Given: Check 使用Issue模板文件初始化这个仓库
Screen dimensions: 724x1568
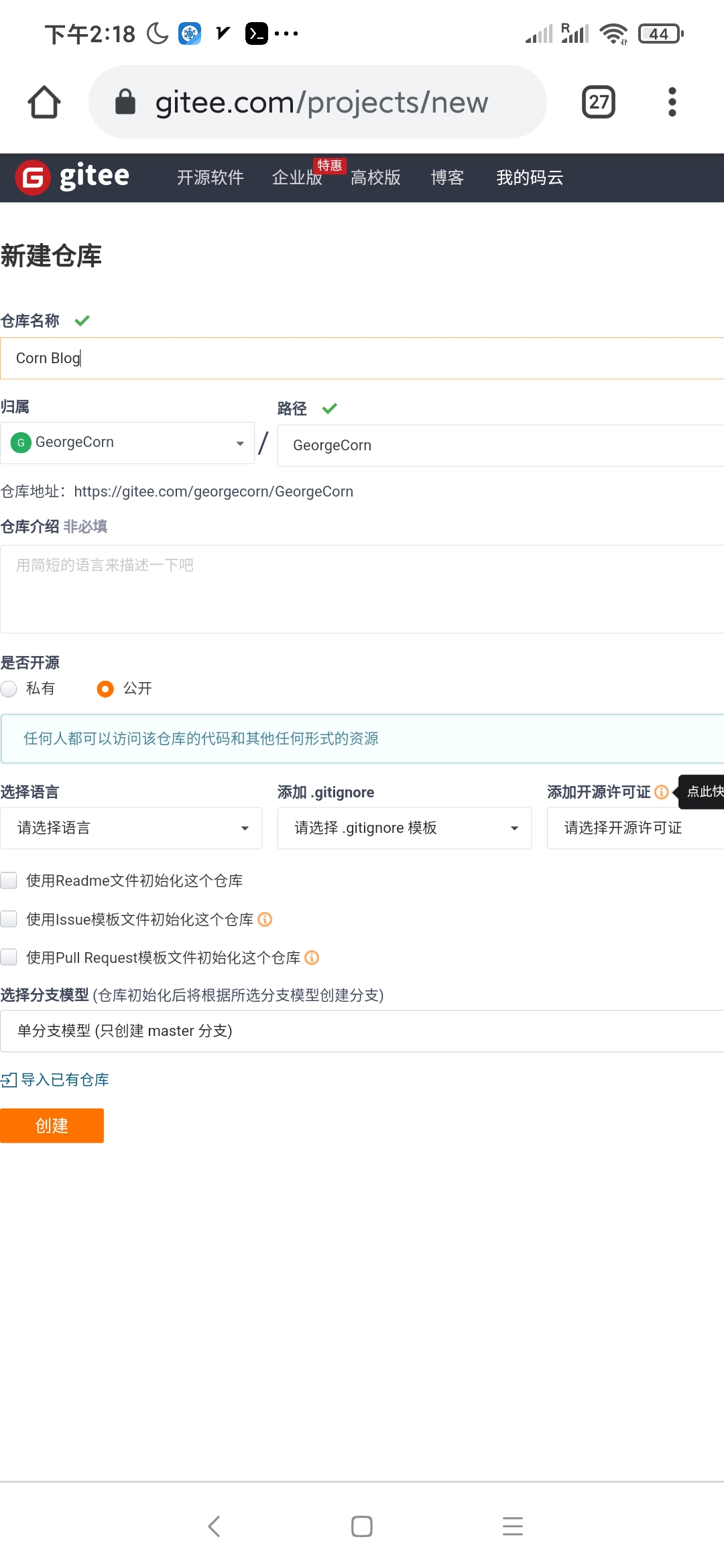Looking at the screenshot, I should point(9,919).
